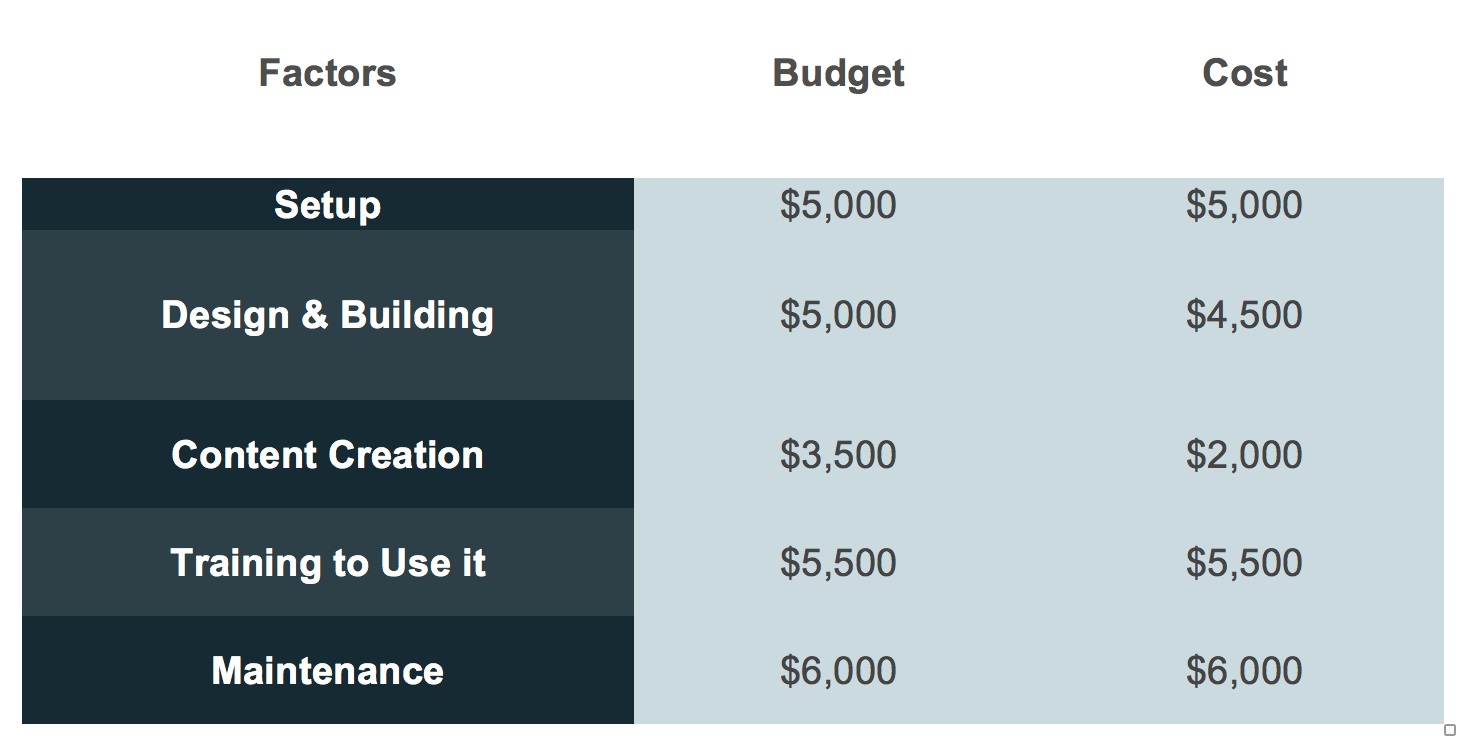This screenshot has height=744, width=1468.
Task: Select the Cost column header
Action: (x=1244, y=73)
